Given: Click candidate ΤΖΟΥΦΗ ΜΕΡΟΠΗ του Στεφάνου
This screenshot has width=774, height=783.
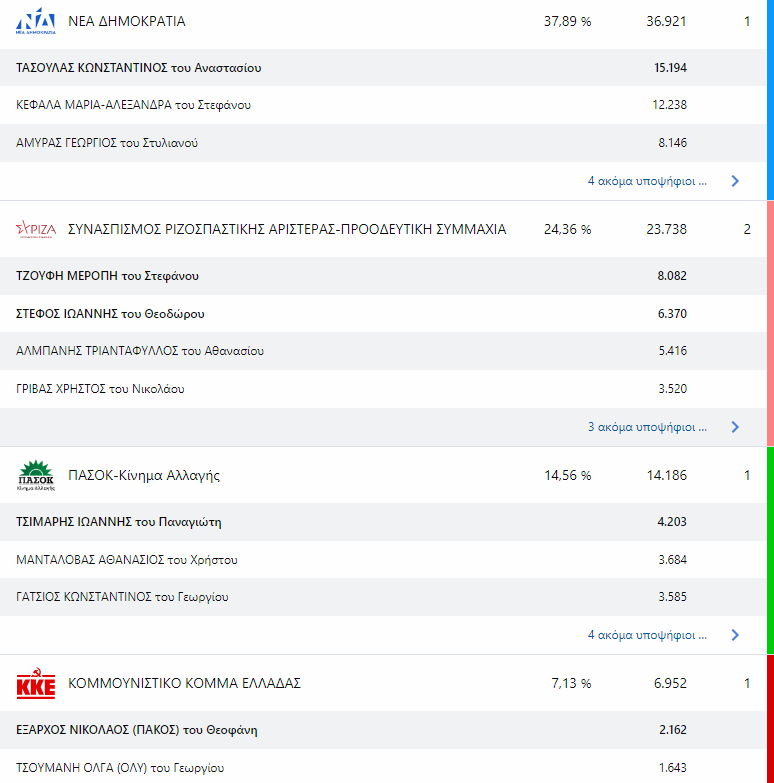Looking at the screenshot, I should [x=107, y=276].
